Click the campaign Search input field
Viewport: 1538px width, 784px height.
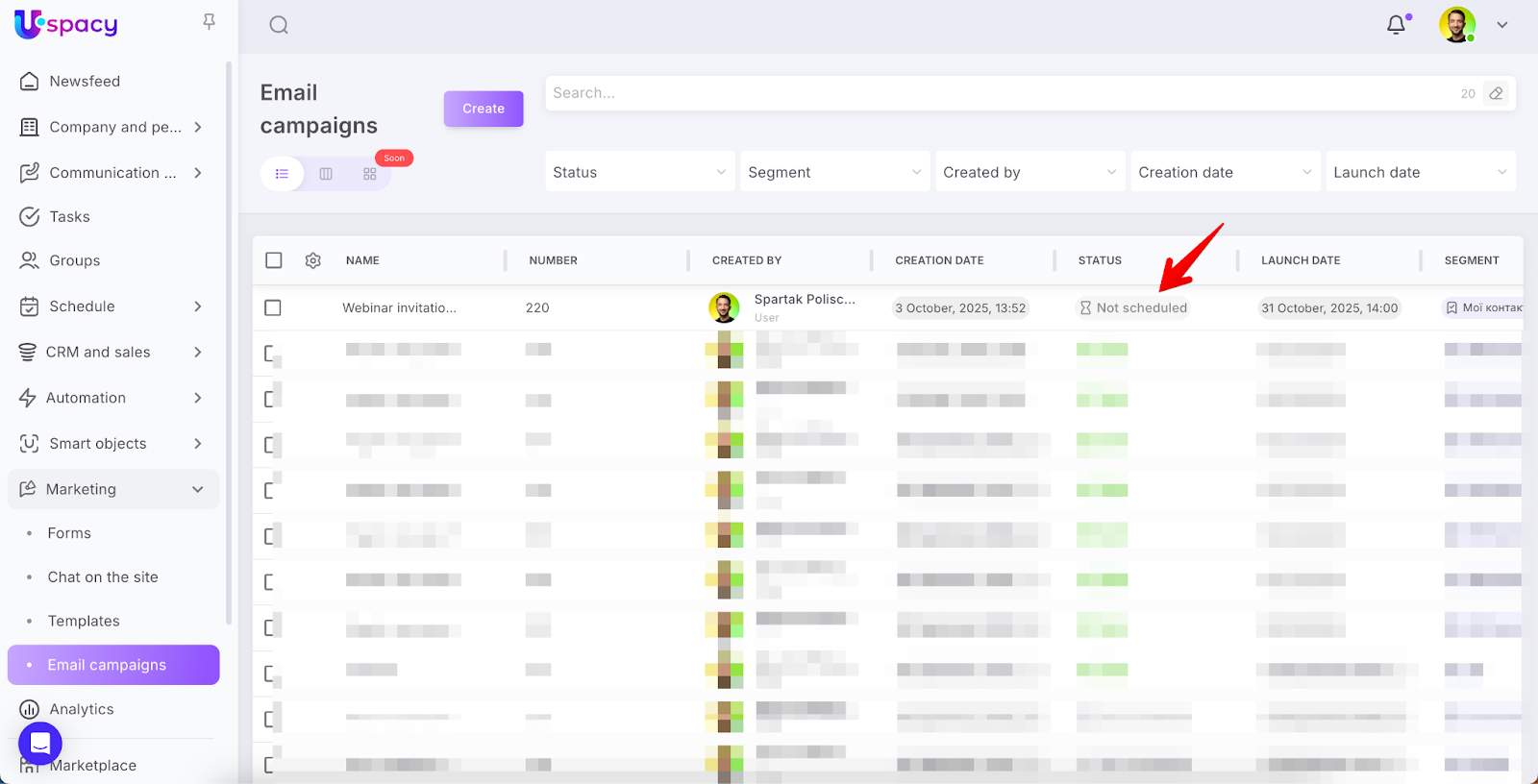pos(1000,93)
